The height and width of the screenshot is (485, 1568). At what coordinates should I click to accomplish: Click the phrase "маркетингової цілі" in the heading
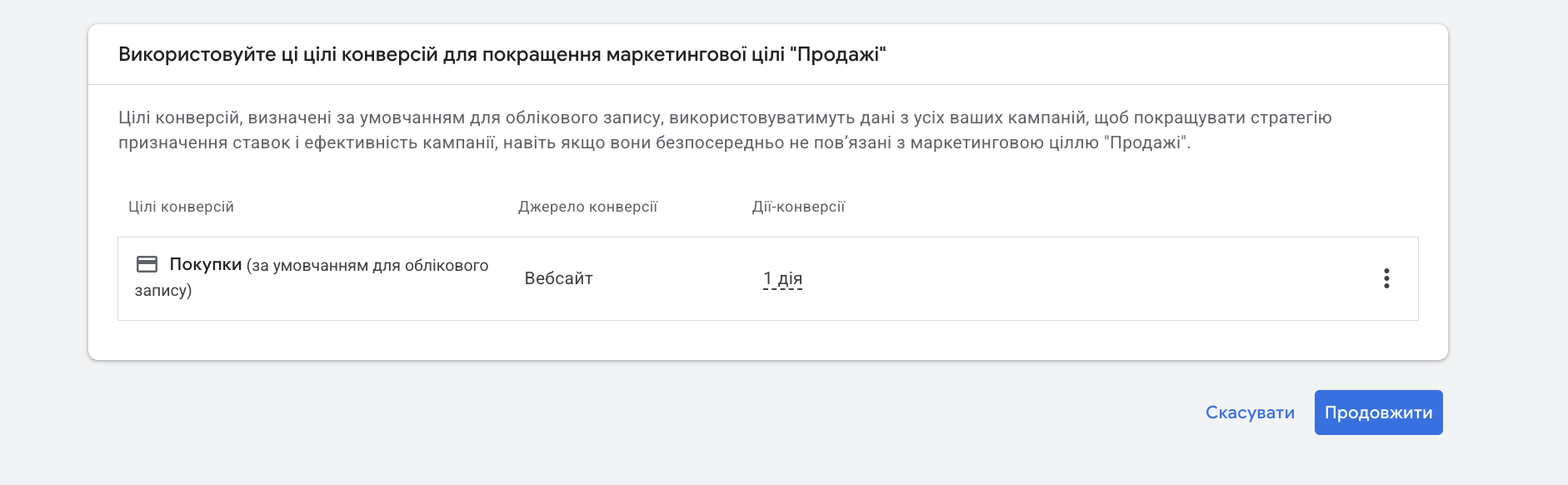point(695,55)
